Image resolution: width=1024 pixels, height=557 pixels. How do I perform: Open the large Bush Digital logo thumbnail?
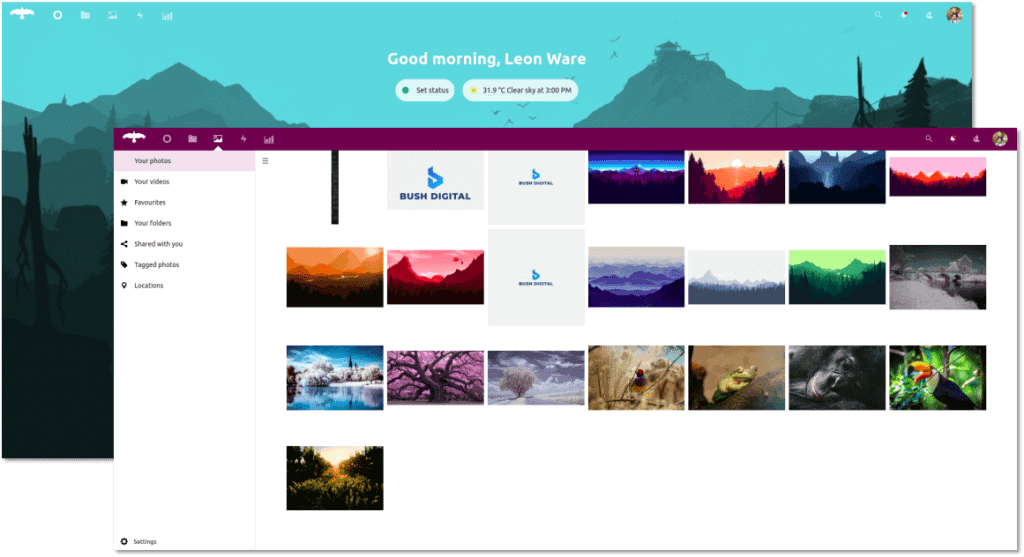436,180
